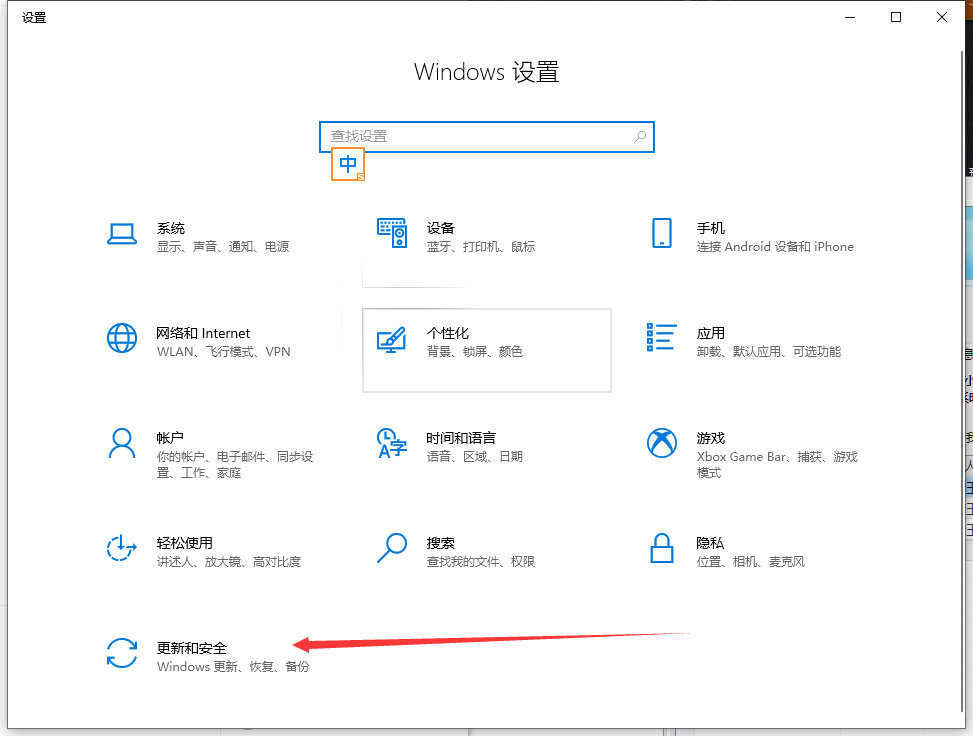Click inside the 查找设置 search field
Viewport: 973px width, 736px height.
coord(486,137)
